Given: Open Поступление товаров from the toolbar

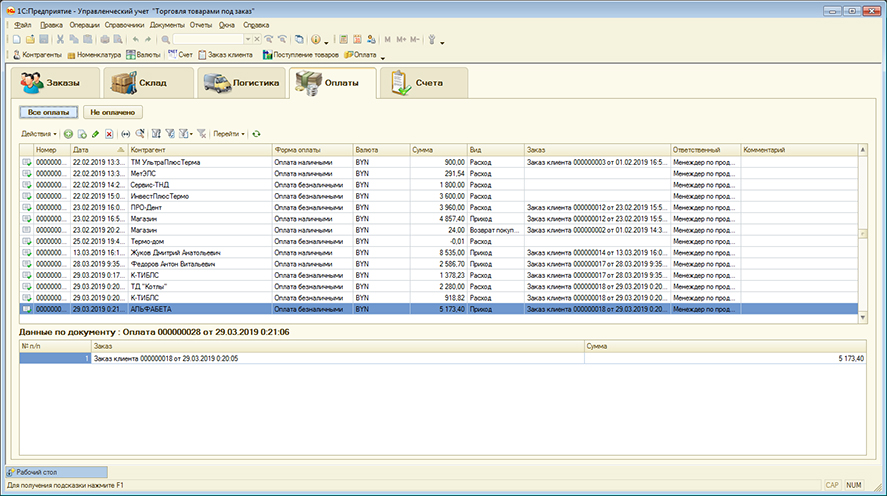Looking at the screenshot, I should [302, 54].
